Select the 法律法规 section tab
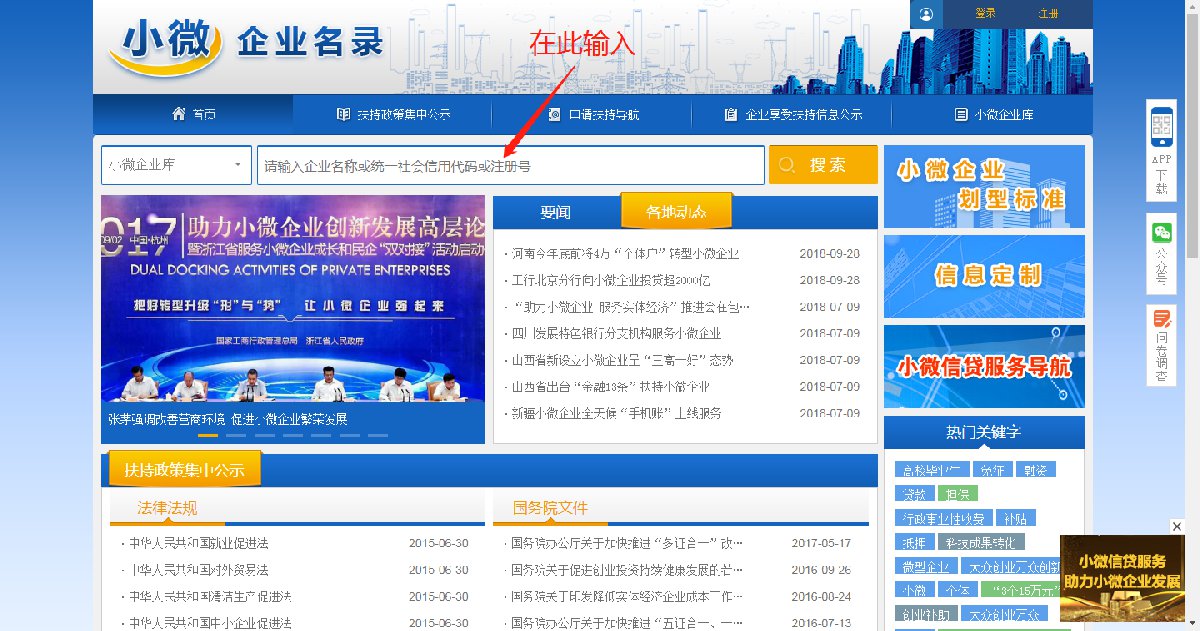 pos(167,508)
